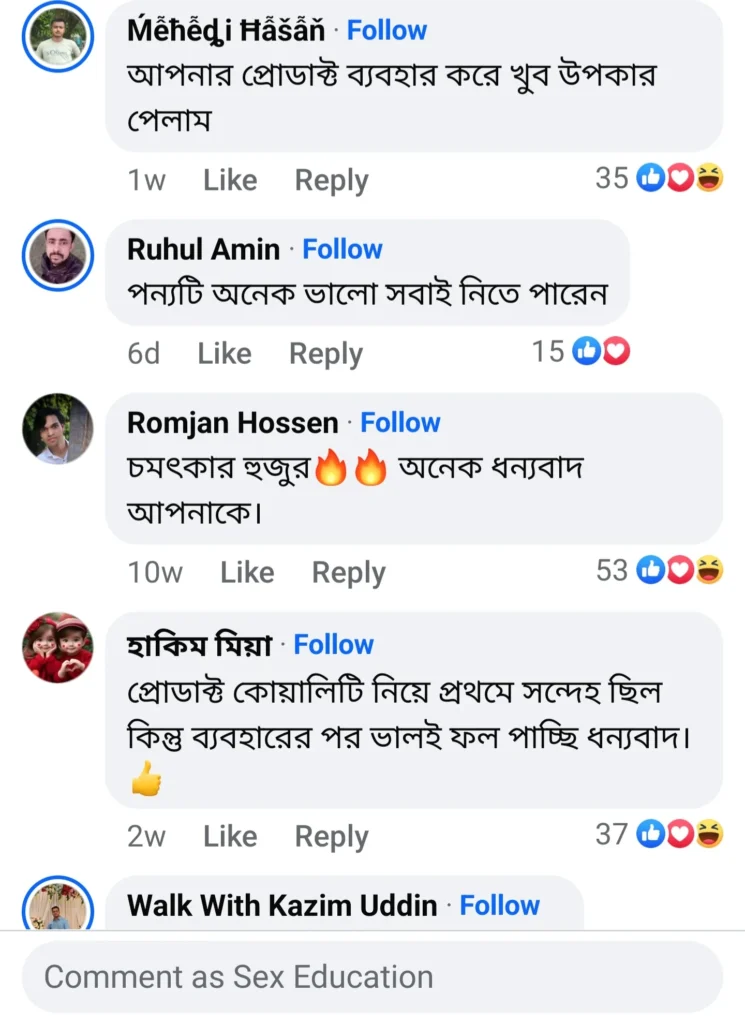Open Romjan Hossen's profile picture
745x1024 pixels.
tap(57, 428)
